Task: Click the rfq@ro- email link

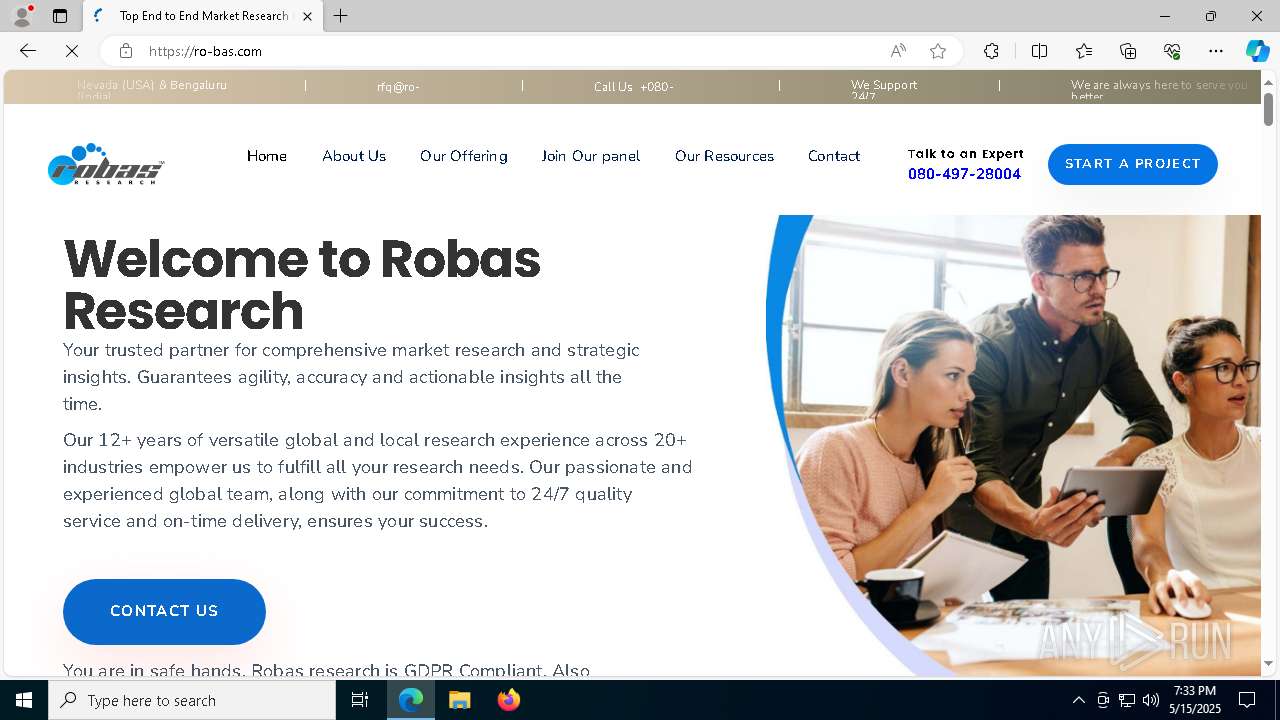Action: [398, 87]
